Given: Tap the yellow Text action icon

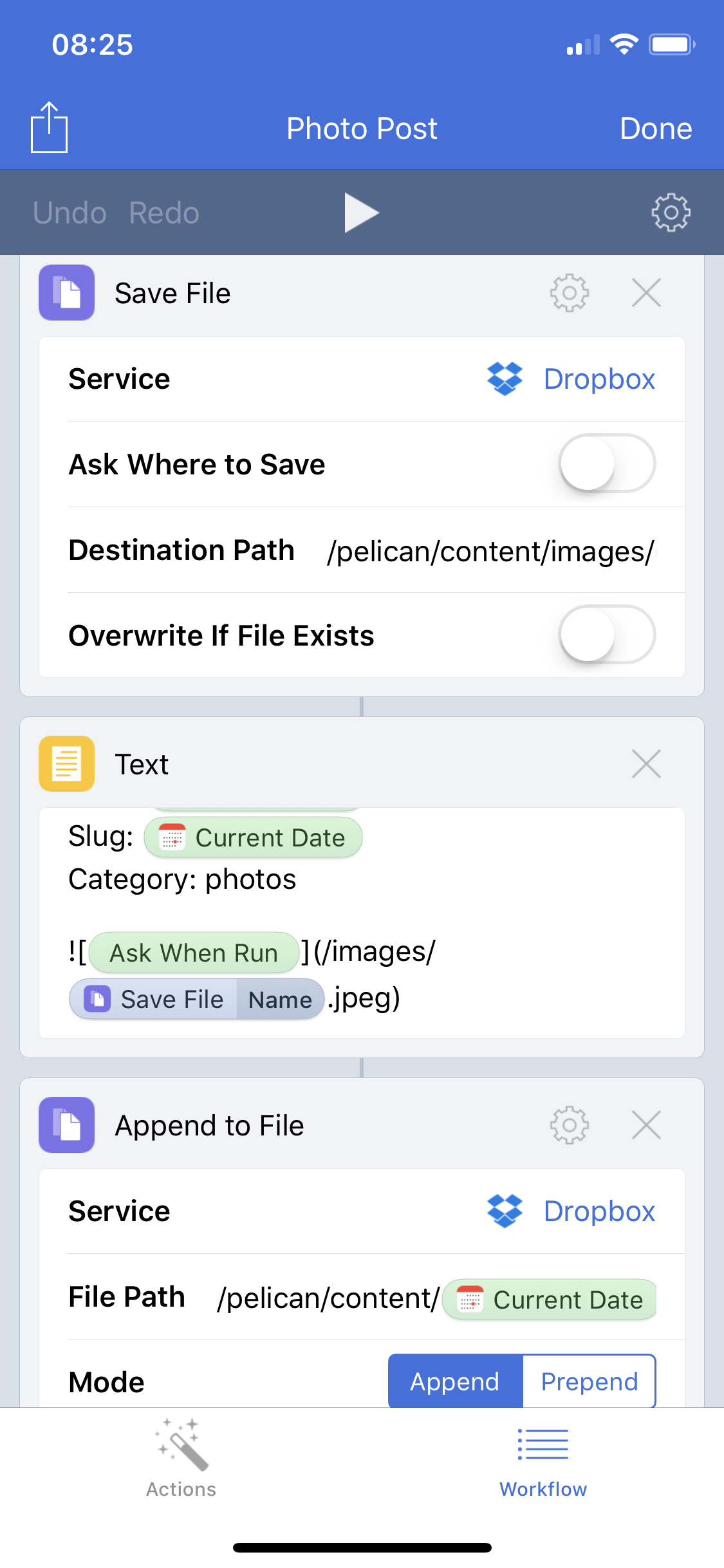Looking at the screenshot, I should click(x=66, y=764).
